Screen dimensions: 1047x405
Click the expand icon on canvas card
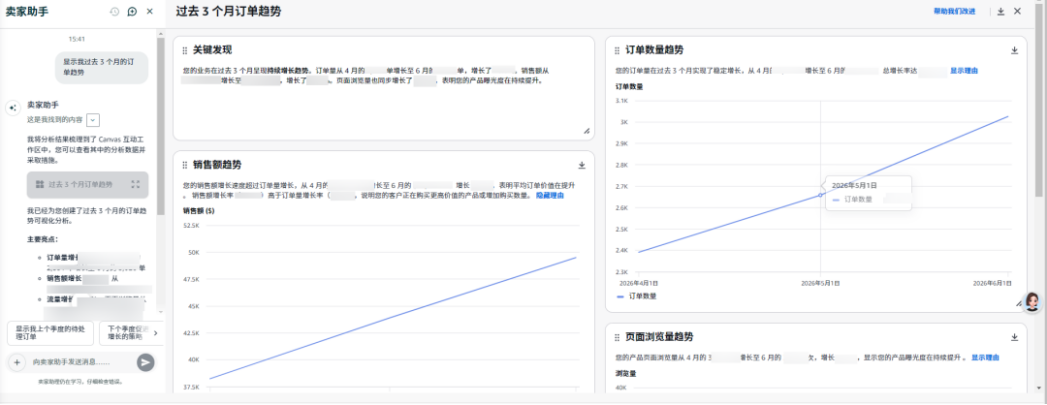(x=136, y=184)
